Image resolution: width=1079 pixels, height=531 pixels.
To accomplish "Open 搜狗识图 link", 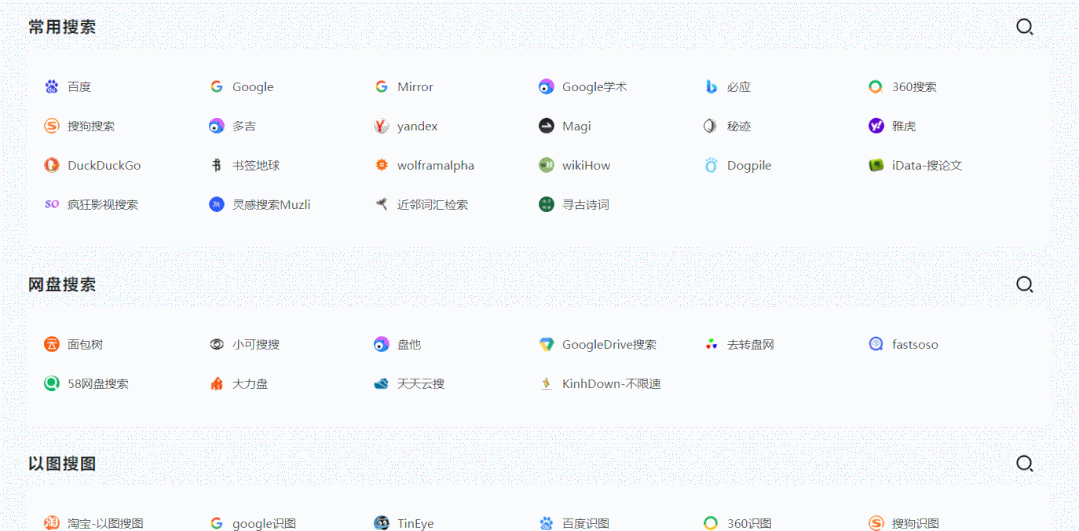I will tap(915, 523).
